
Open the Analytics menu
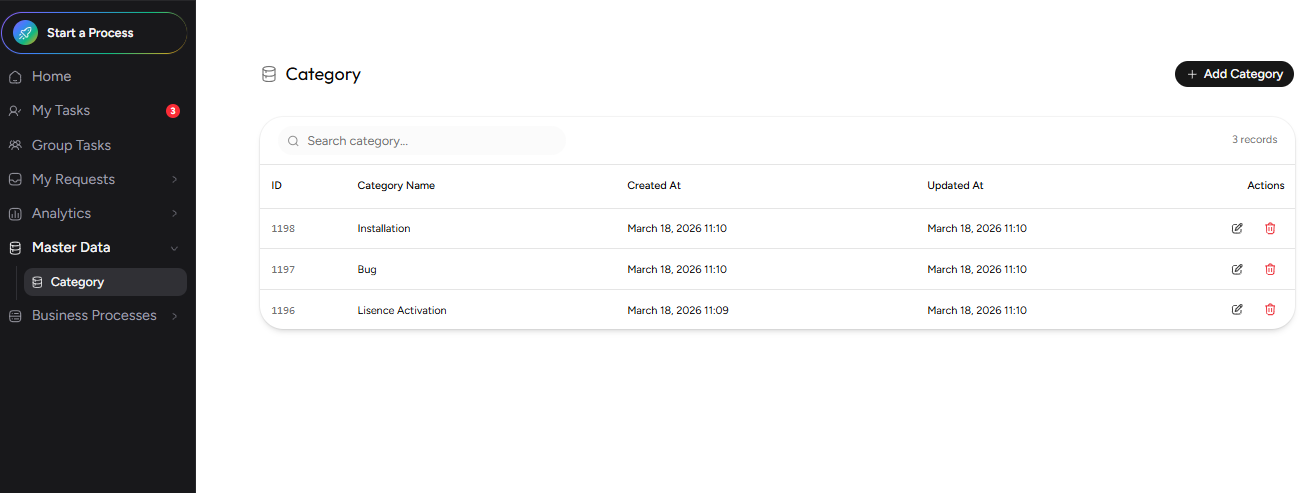[x=61, y=214]
